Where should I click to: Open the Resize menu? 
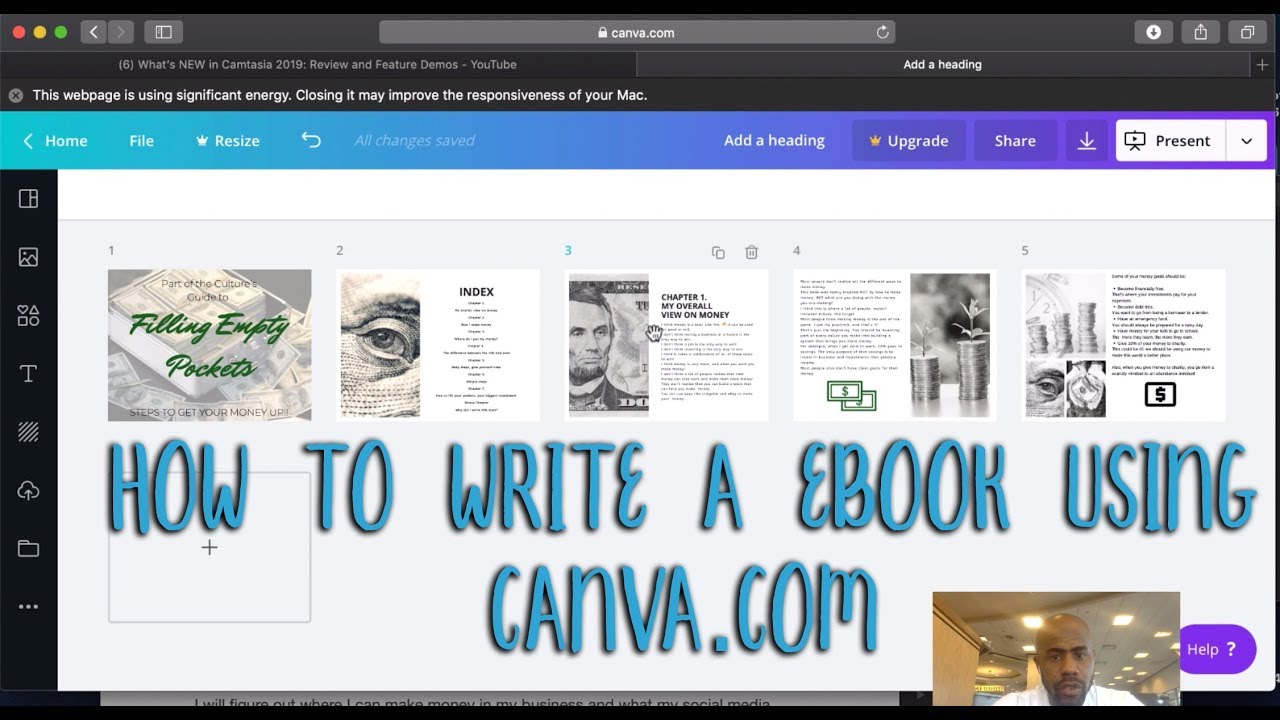tap(227, 141)
